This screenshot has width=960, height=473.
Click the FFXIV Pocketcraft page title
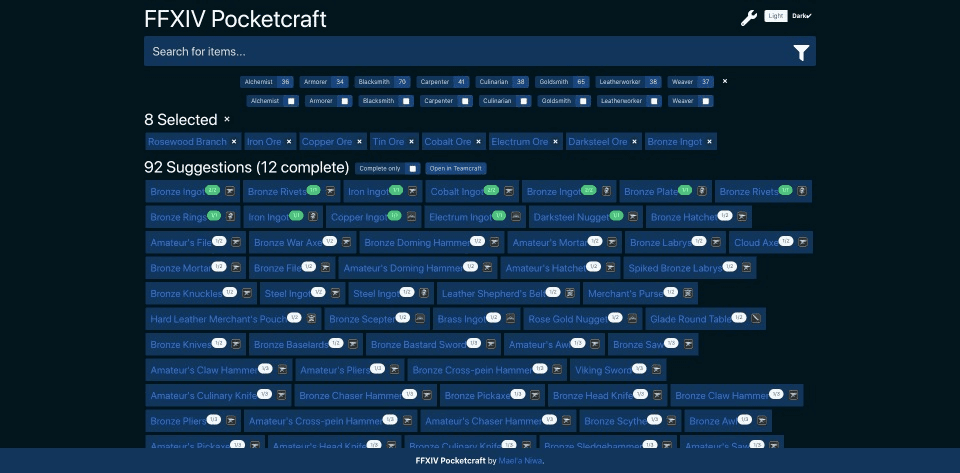pyautogui.click(x=235, y=19)
